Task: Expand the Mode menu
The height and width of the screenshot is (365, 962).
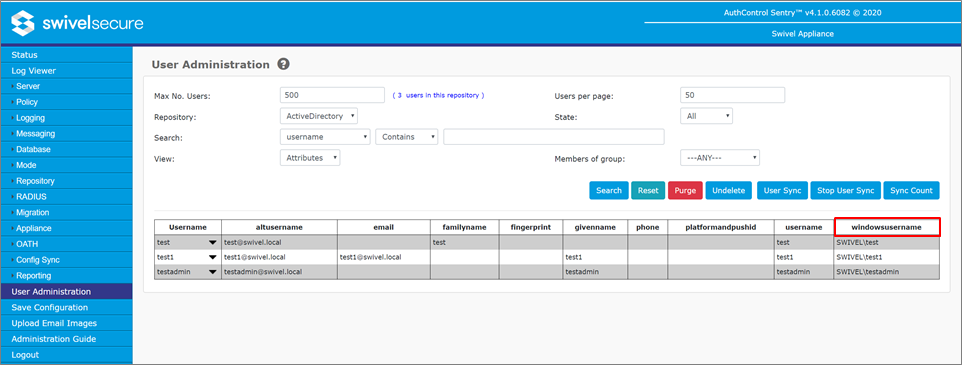Action: [x=66, y=165]
